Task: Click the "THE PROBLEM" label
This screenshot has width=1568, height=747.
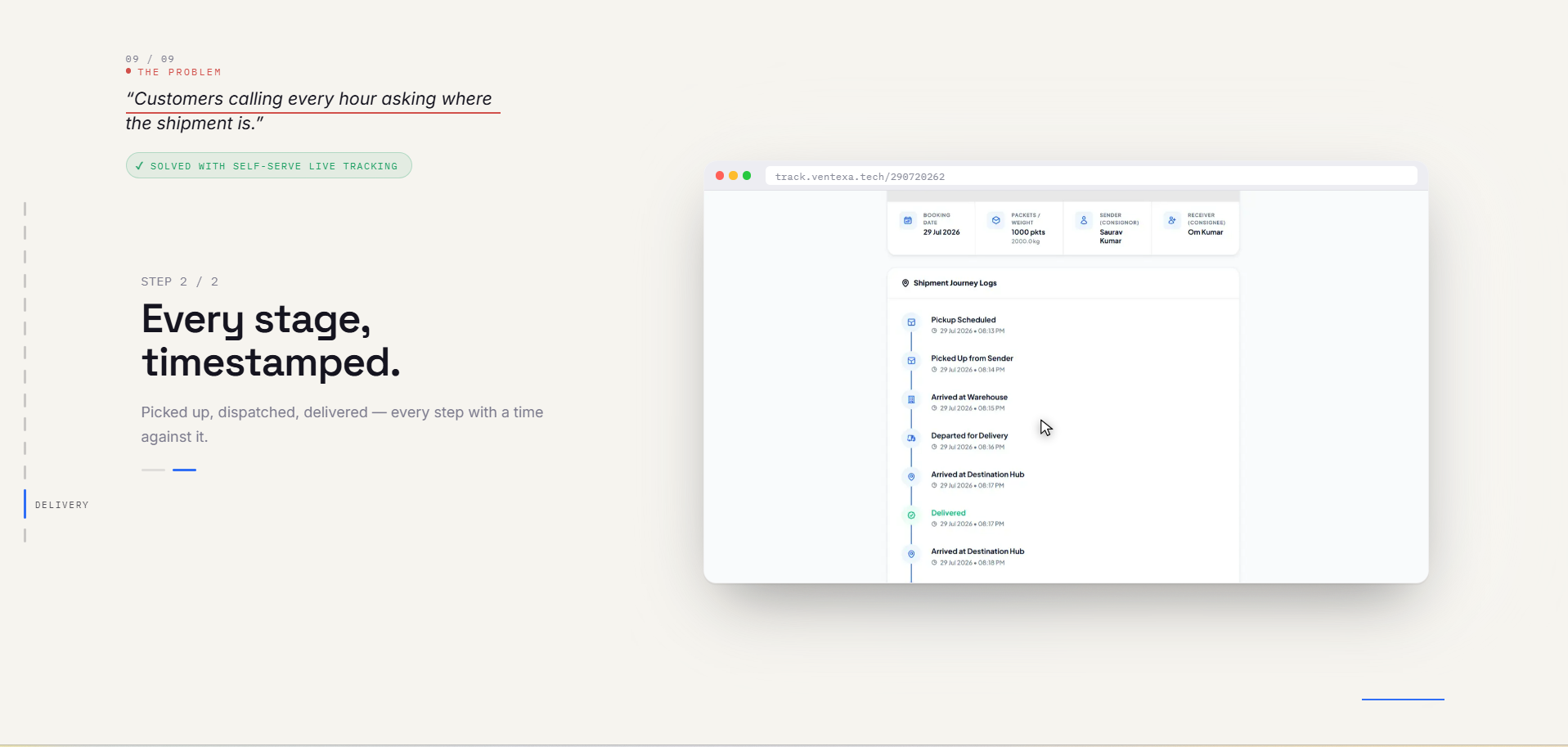Action: (180, 72)
